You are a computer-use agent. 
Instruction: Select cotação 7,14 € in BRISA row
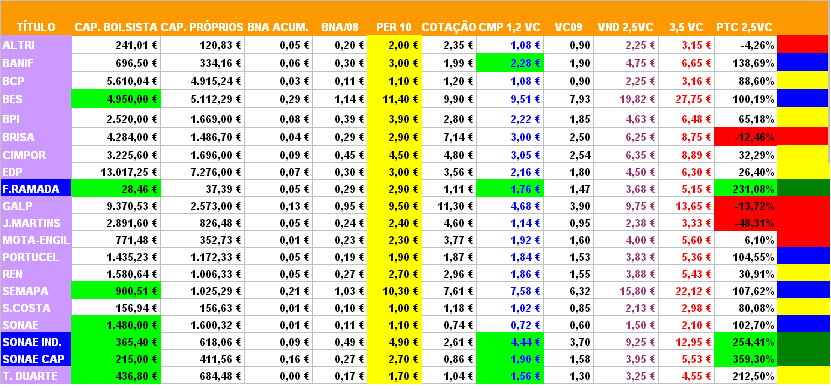(x=449, y=137)
